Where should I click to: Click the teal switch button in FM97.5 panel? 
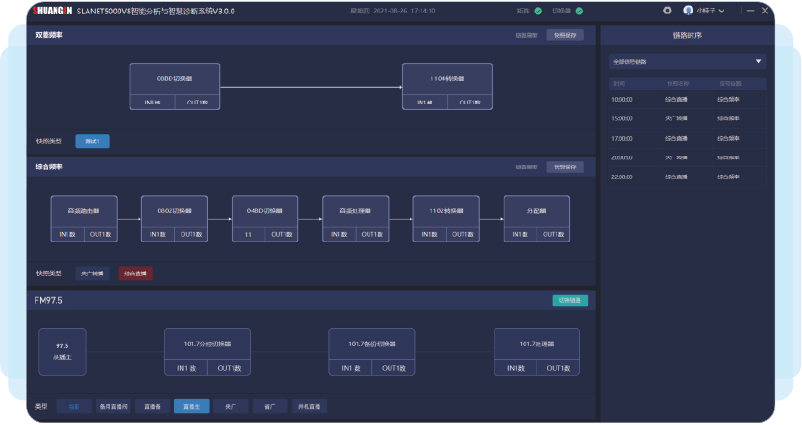[x=570, y=300]
